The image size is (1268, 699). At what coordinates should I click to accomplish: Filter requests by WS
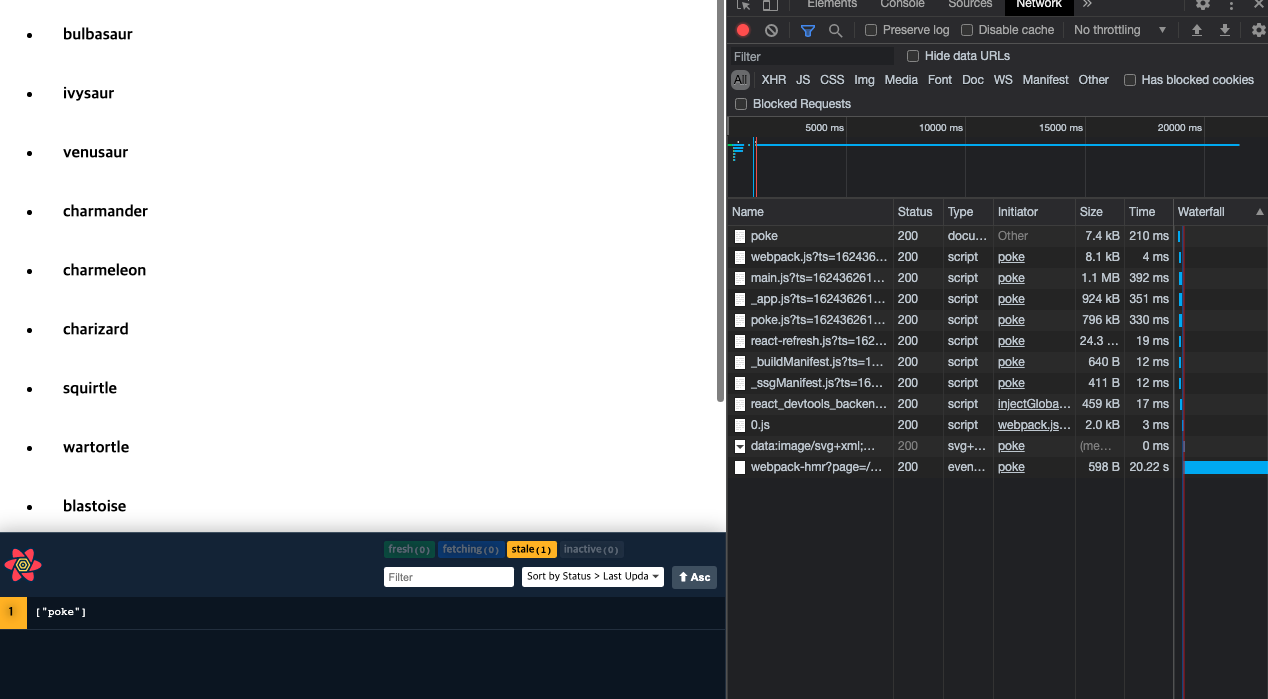pyautogui.click(x=1003, y=80)
